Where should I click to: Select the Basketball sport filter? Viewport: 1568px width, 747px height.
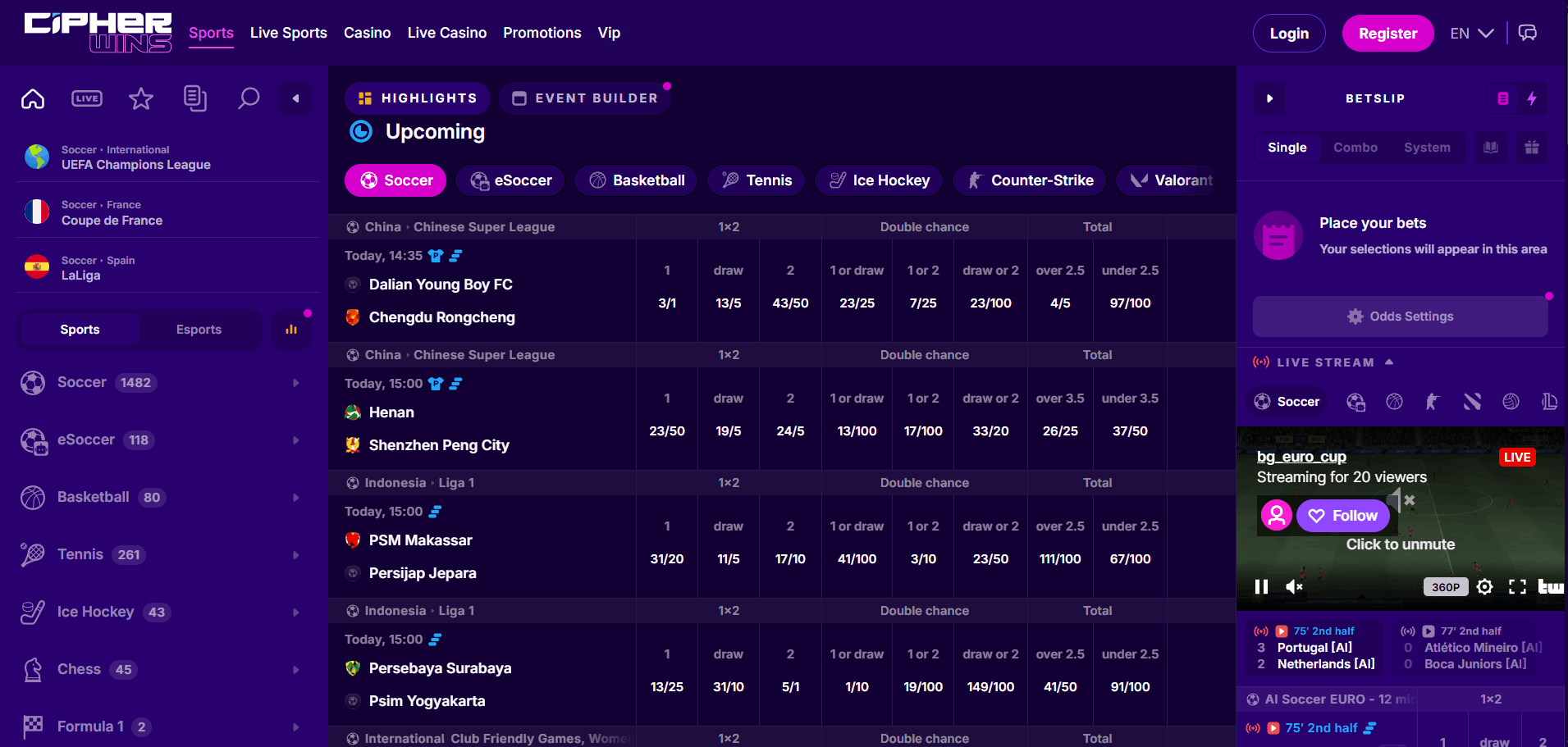tap(636, 180)
